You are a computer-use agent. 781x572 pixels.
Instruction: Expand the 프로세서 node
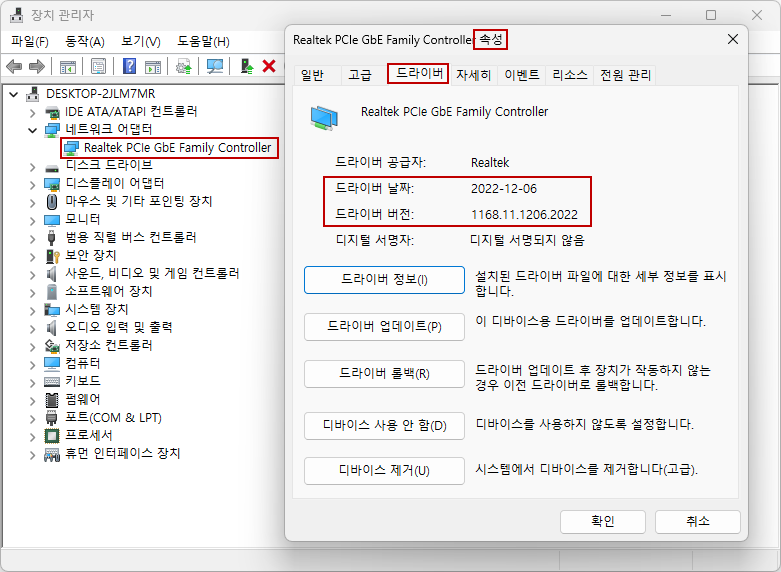pyautogui.click(x=32, y=436)
